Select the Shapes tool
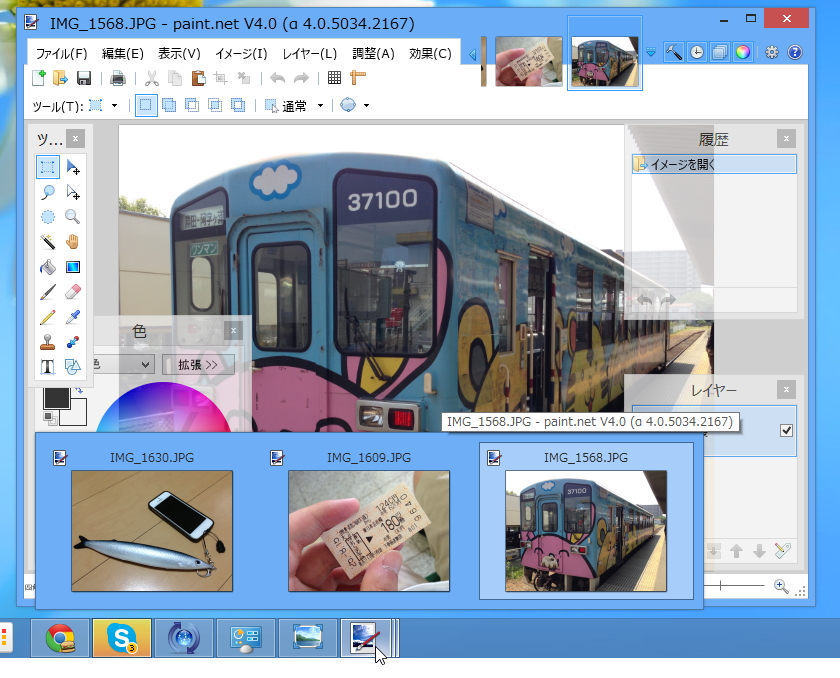 tap(73, 367)
